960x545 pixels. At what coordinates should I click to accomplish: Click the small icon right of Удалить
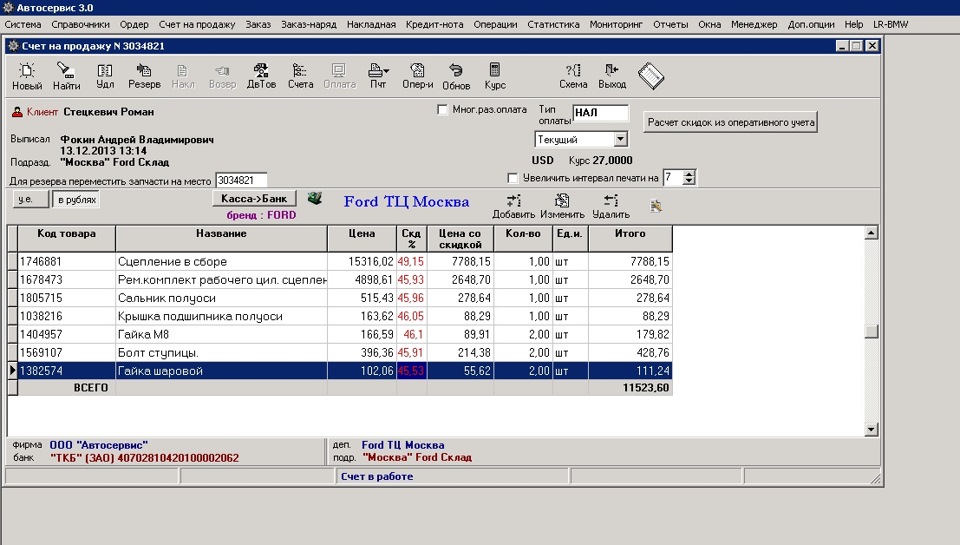click(x=656, y=206)
